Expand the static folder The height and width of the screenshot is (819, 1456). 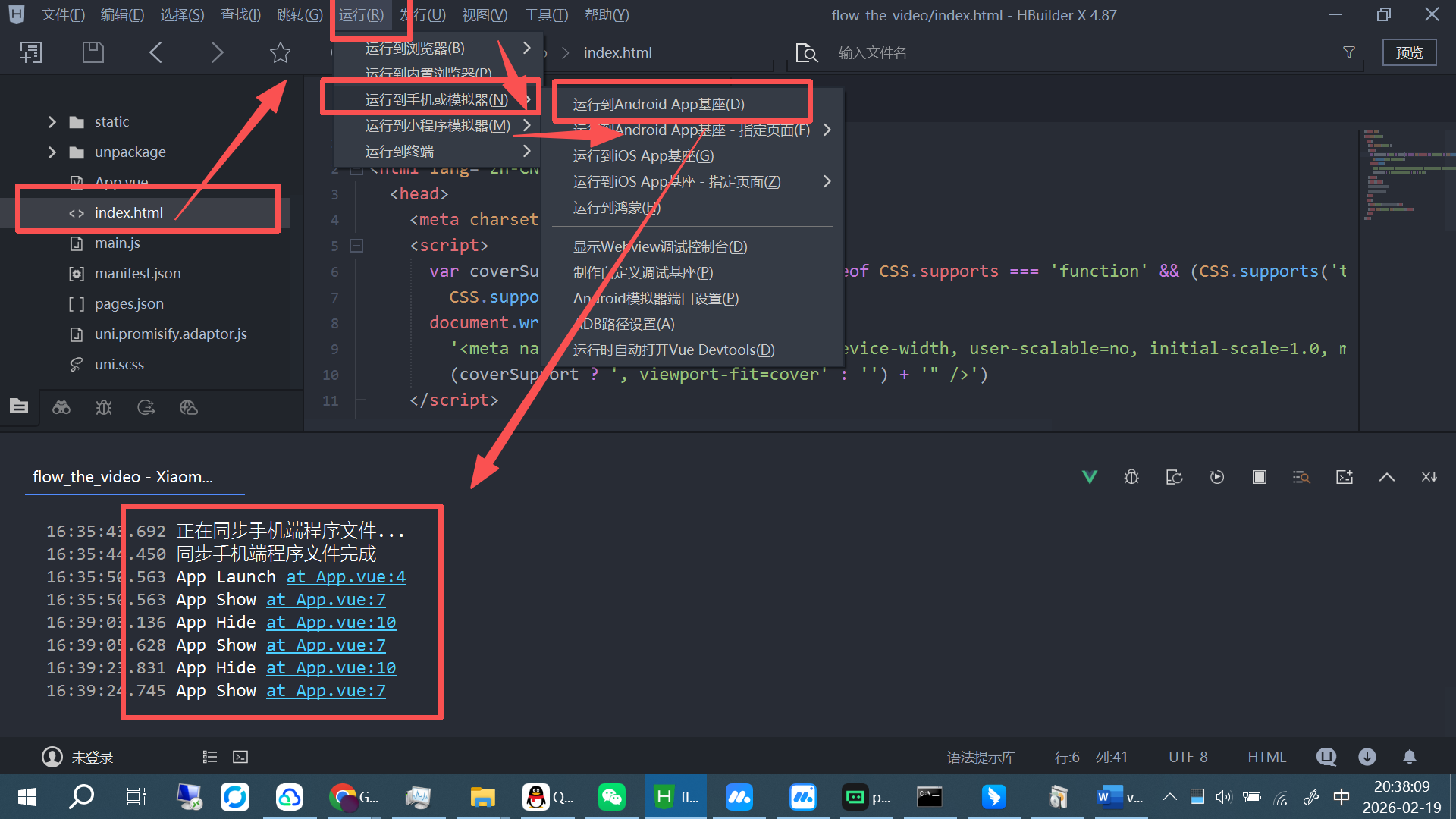pyautogui.click(x=52, y=121)
